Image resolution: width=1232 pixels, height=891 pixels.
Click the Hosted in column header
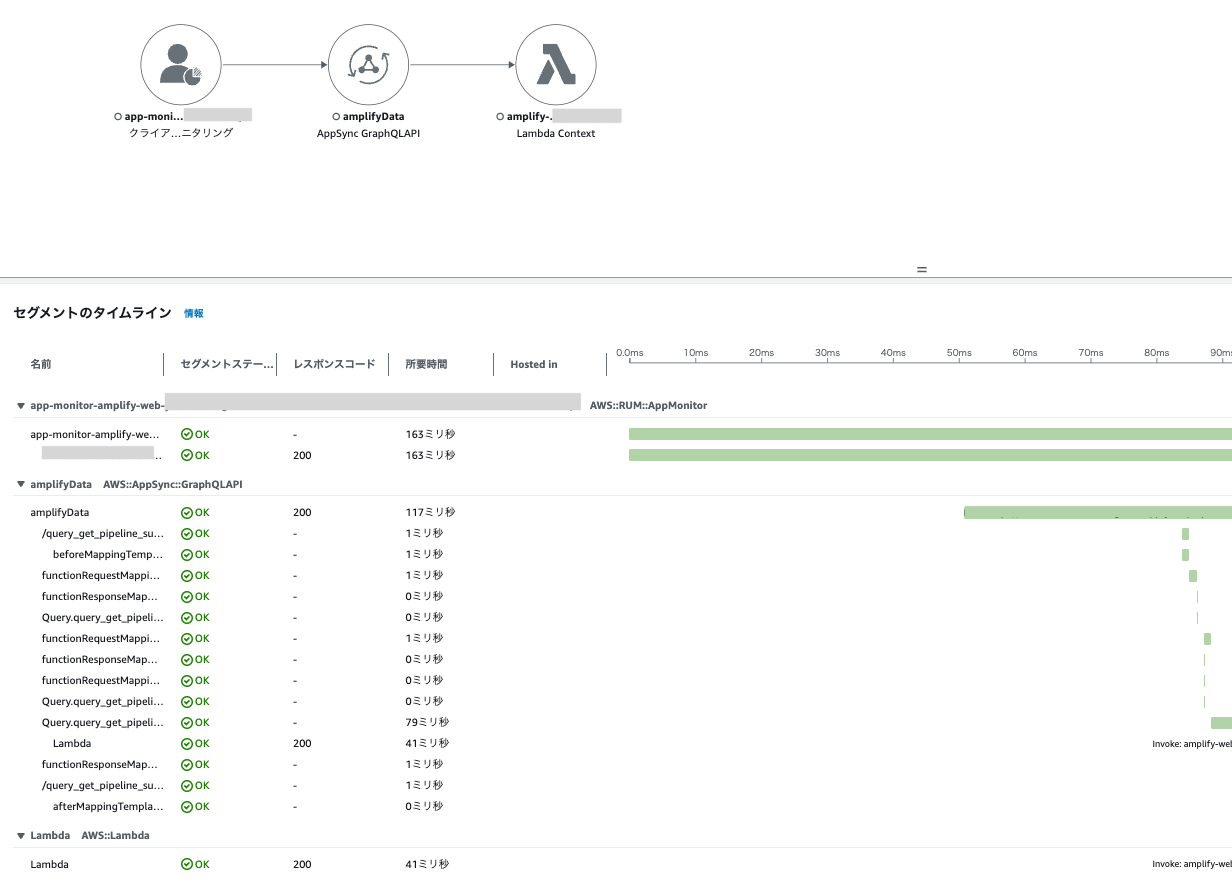point(534,364)
